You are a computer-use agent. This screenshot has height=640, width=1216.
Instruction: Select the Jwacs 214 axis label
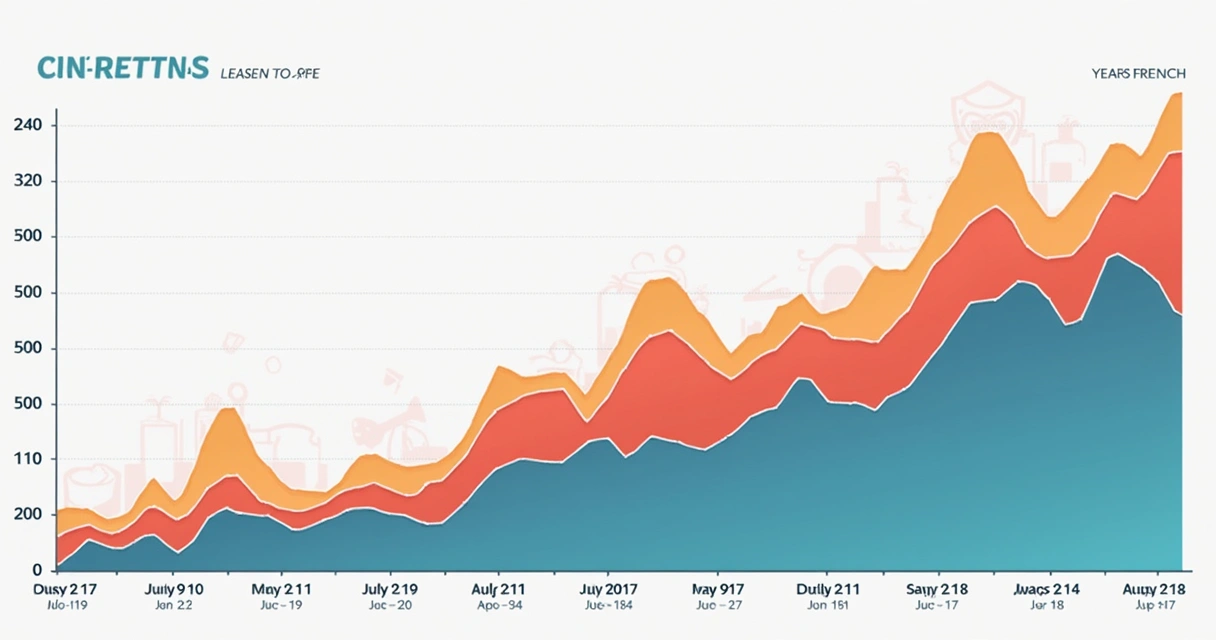(1046, 589)
